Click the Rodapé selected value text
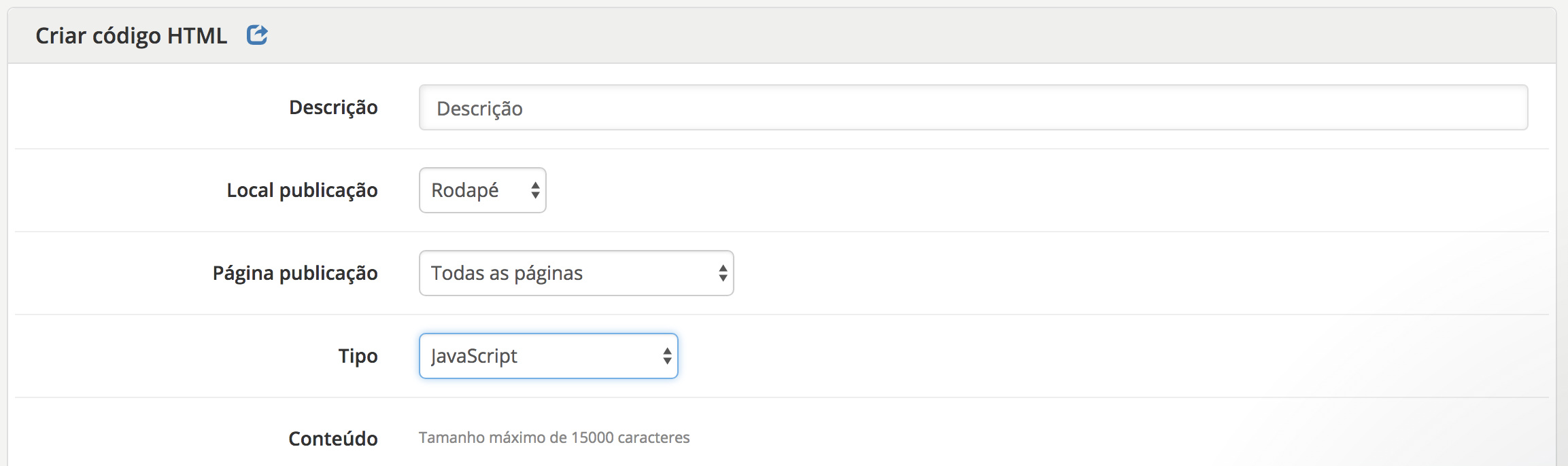 [x=465, y=190]
